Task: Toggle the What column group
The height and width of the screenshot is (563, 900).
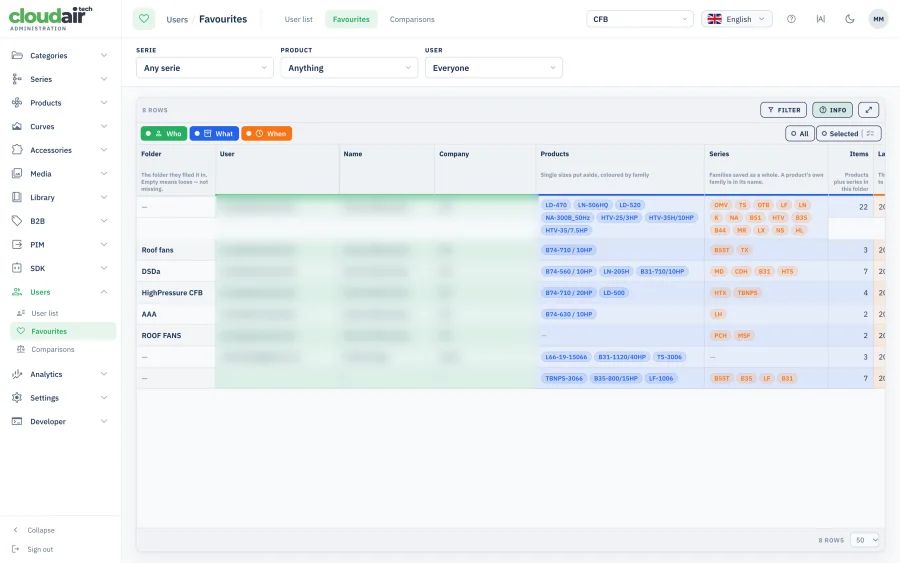Action: point(214,134)
